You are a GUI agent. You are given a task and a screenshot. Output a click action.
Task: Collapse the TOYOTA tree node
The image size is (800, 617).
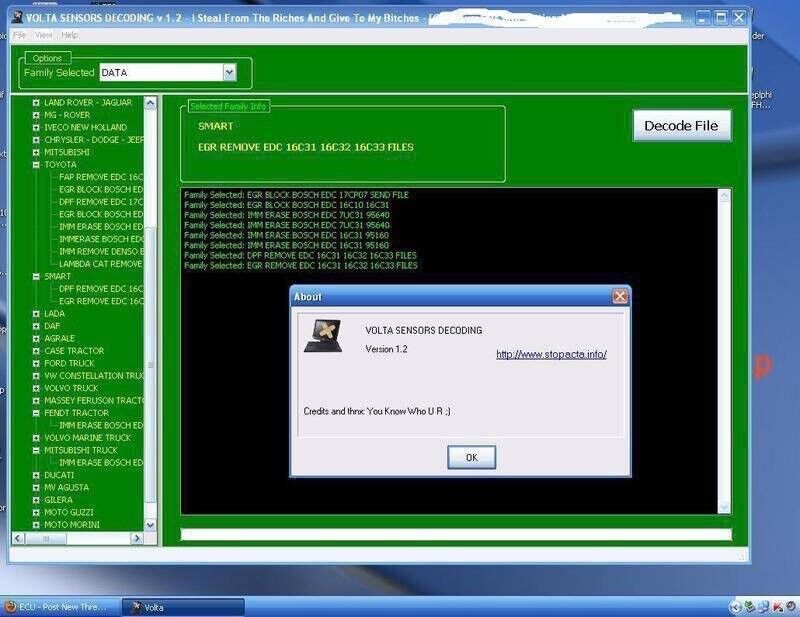(36, 165)
